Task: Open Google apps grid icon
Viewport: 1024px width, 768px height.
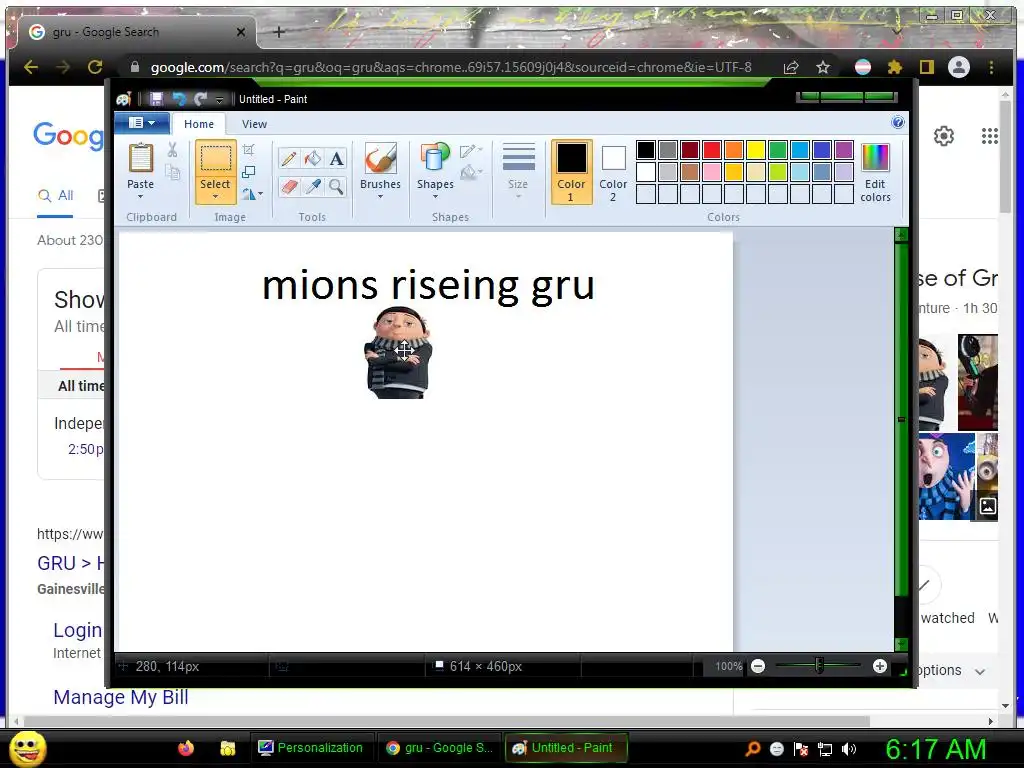Action: pyautogui.click(x=989, y=136)
